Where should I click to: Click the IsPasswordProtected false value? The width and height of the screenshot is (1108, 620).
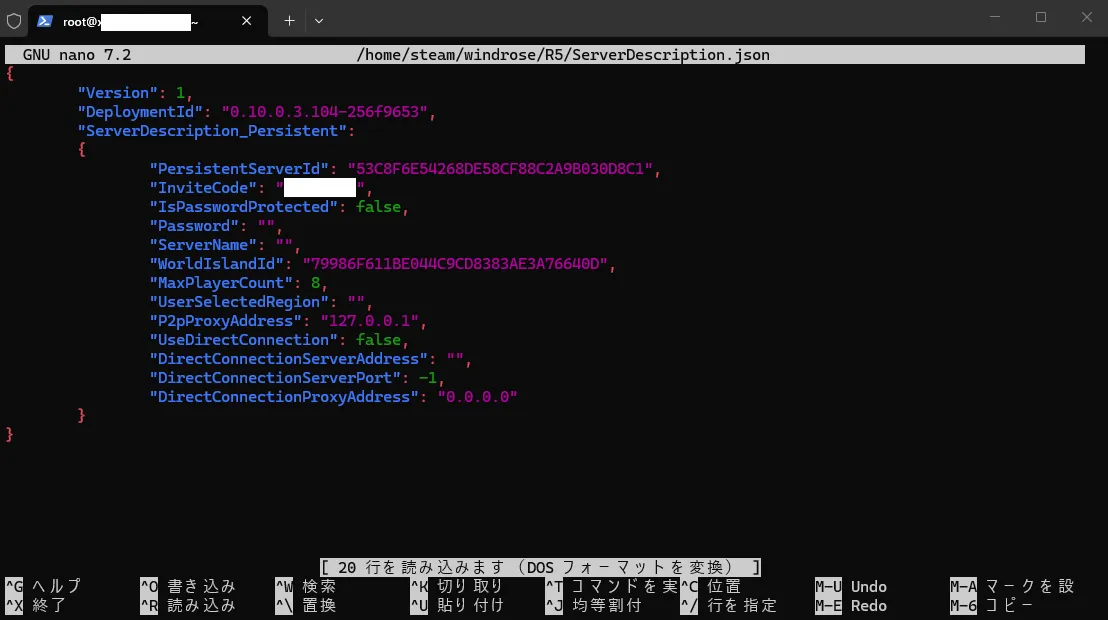point(378,207)
